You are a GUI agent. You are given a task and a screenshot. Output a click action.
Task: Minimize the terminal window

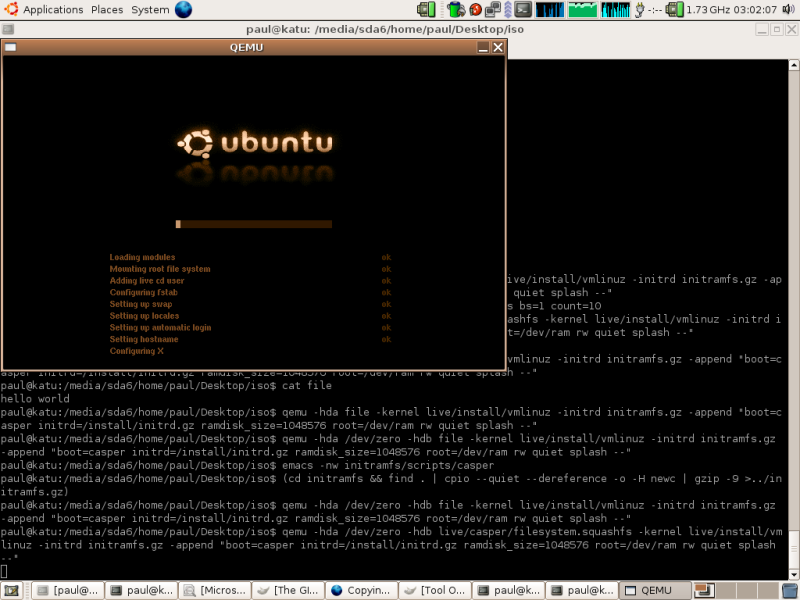coord(762,30)
